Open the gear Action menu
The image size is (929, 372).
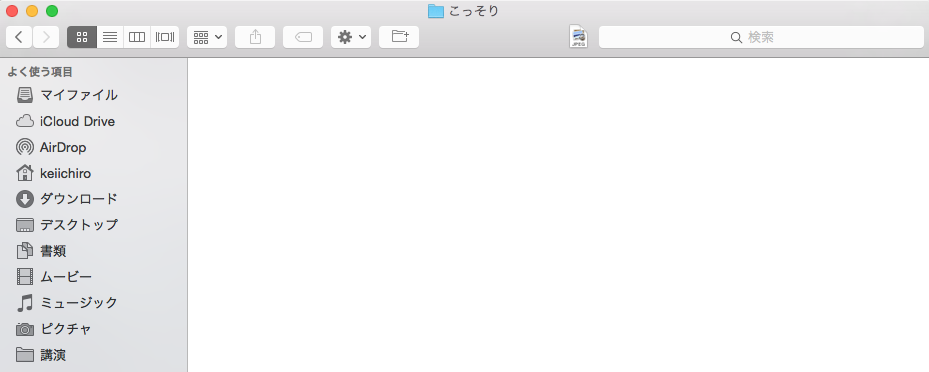point(351,37)
